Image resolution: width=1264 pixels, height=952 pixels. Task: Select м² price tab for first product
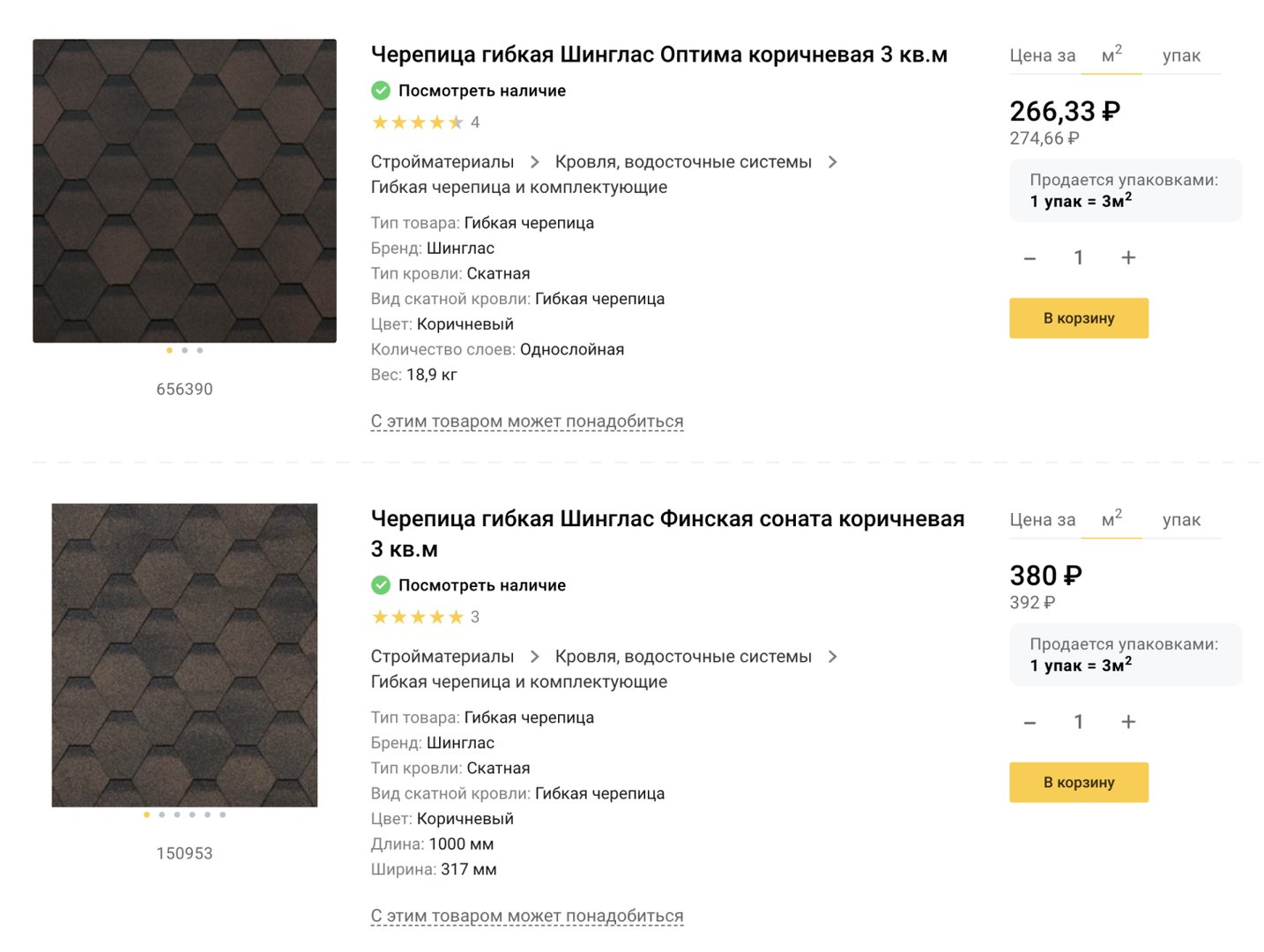pos(1112,55)
